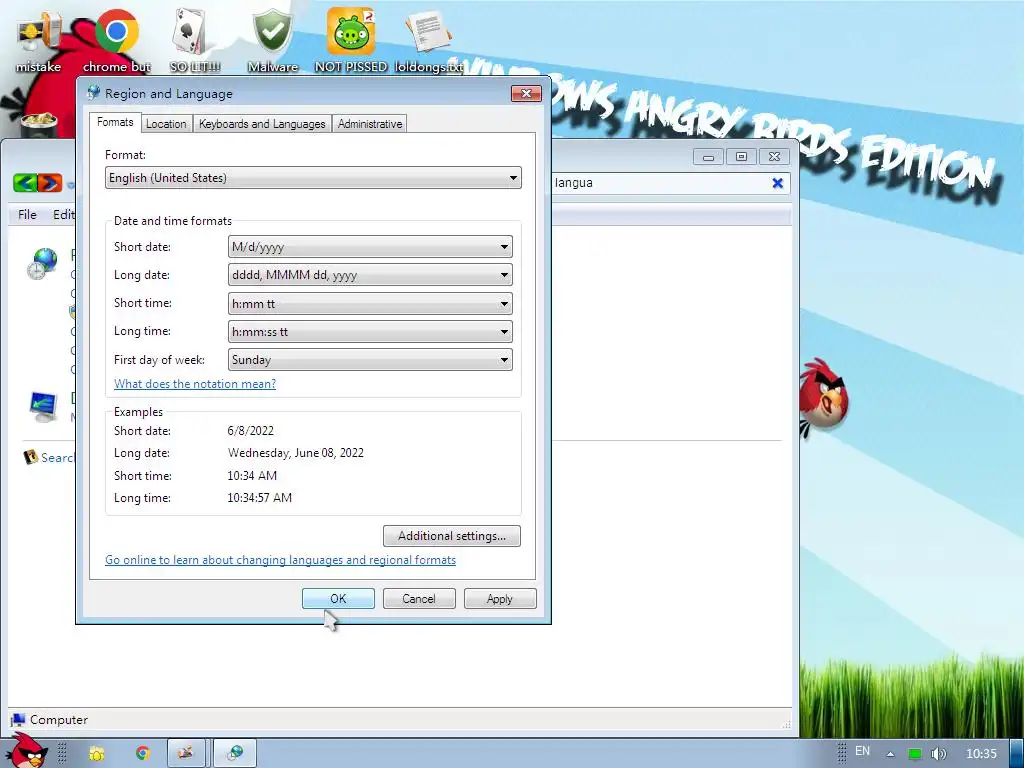The width and height of the screenshot is (1024, 768).
Task: Expand the Short date format dropdown
Action: [370, 247]
